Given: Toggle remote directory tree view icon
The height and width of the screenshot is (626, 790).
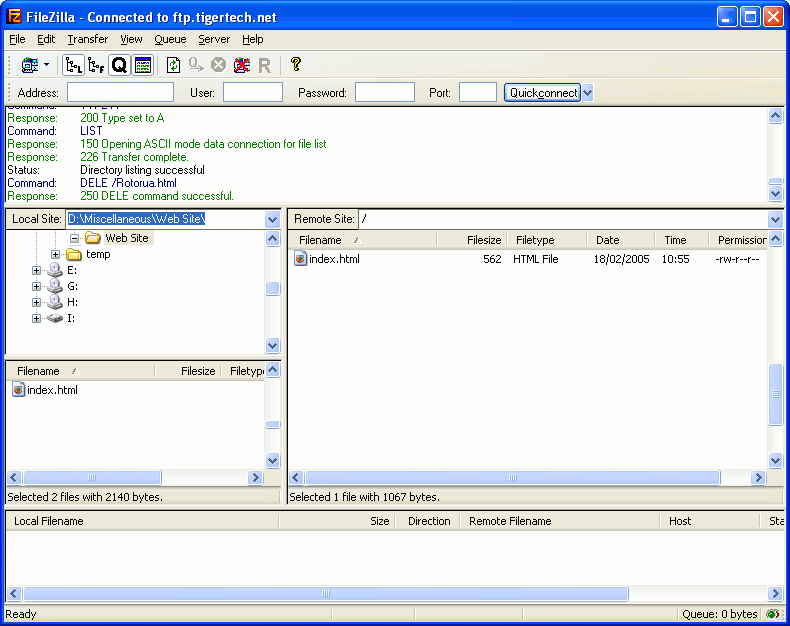Looking at the screenshot, I should pos(96,65).
